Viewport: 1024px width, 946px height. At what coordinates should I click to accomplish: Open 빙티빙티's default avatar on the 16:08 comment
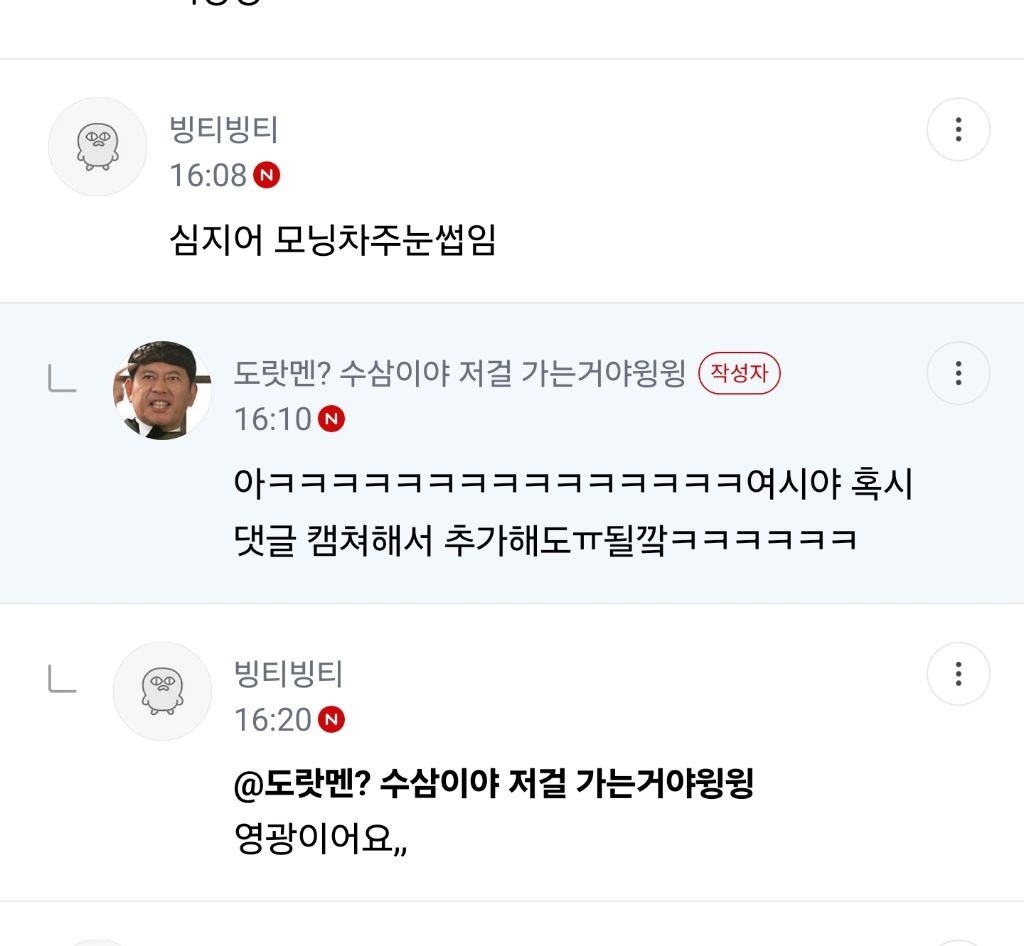[98, 147]
